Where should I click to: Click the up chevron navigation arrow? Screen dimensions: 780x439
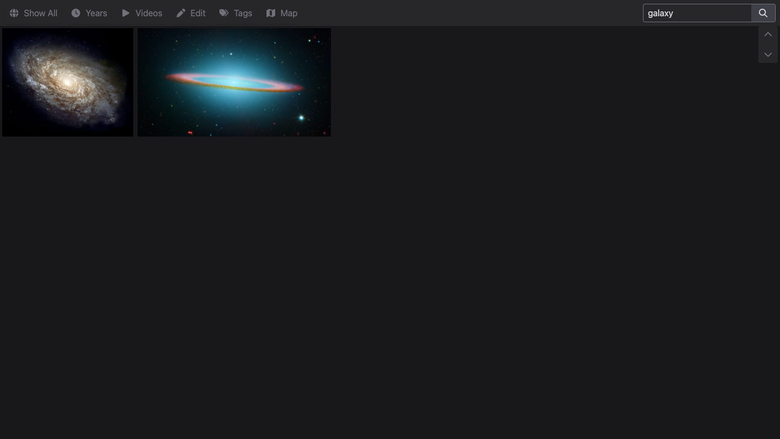click(768, 34)
